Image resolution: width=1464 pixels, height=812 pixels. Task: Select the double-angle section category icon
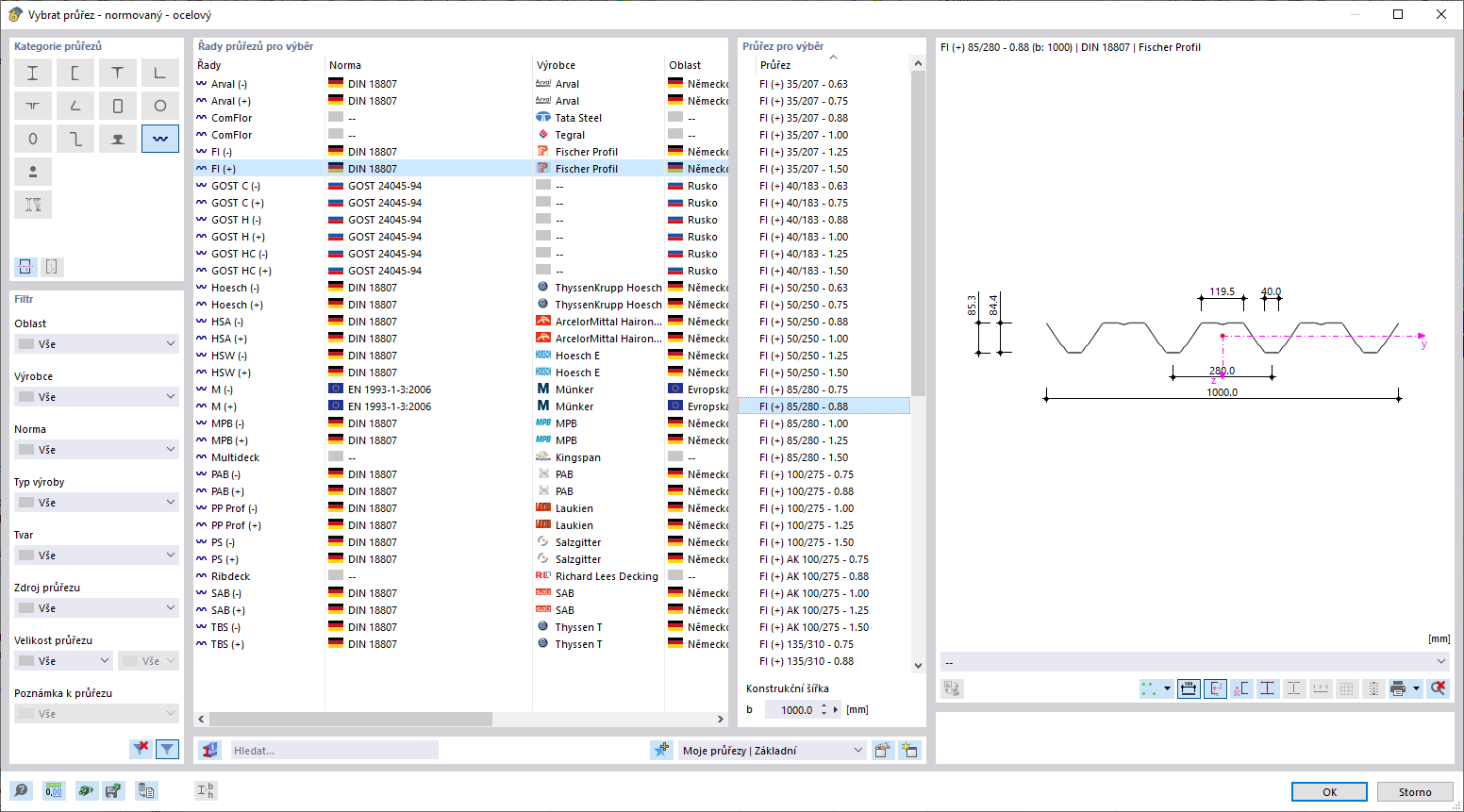tap(33, 106)
